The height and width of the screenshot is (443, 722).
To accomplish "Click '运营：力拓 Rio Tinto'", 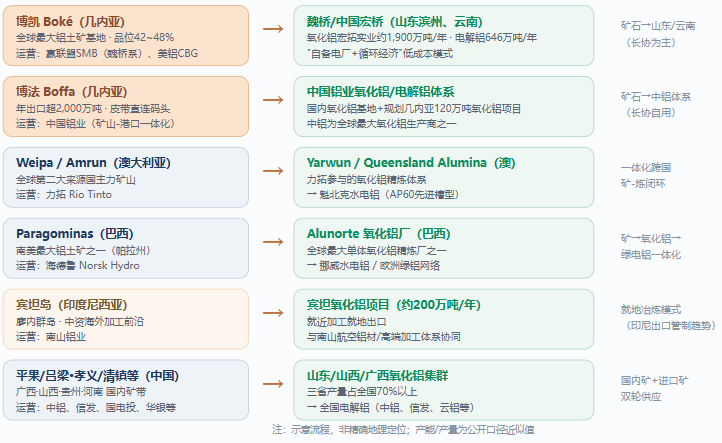I will coord(64,194).
